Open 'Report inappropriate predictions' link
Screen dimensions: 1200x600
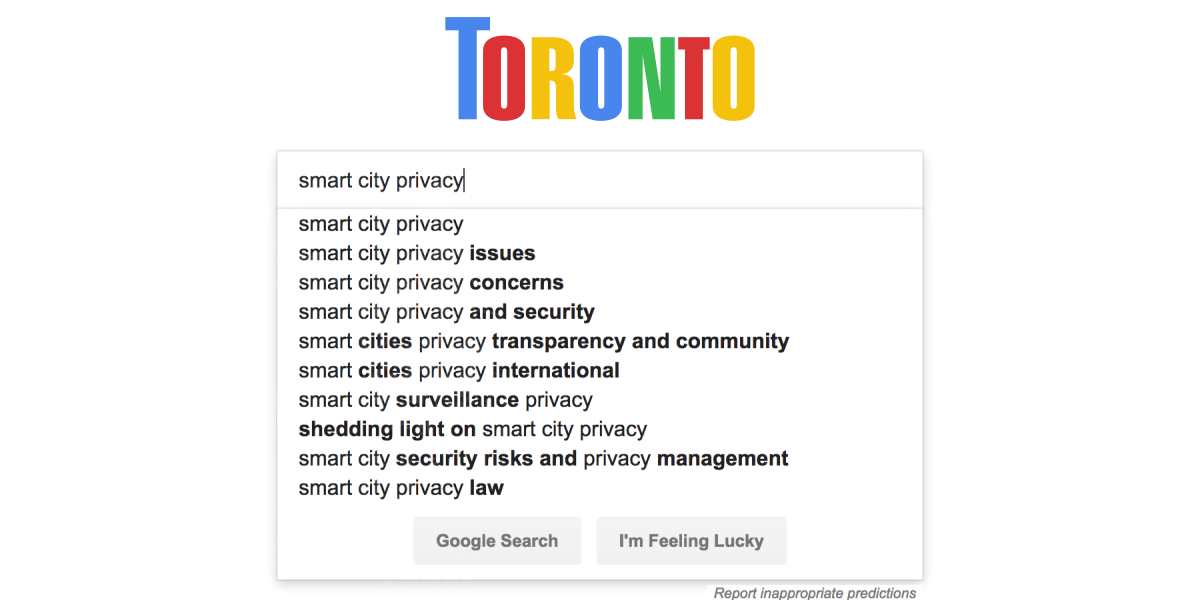pos(815,593)
